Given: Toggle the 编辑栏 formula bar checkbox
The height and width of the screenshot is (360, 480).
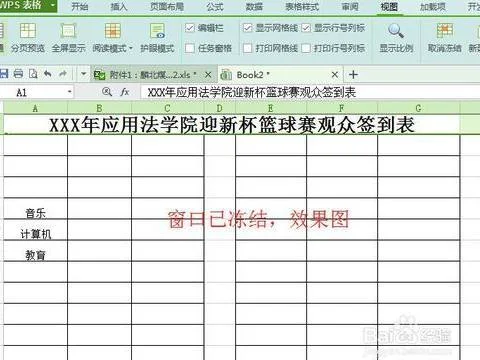Looking at the screenshot, I should pos(189,28).
